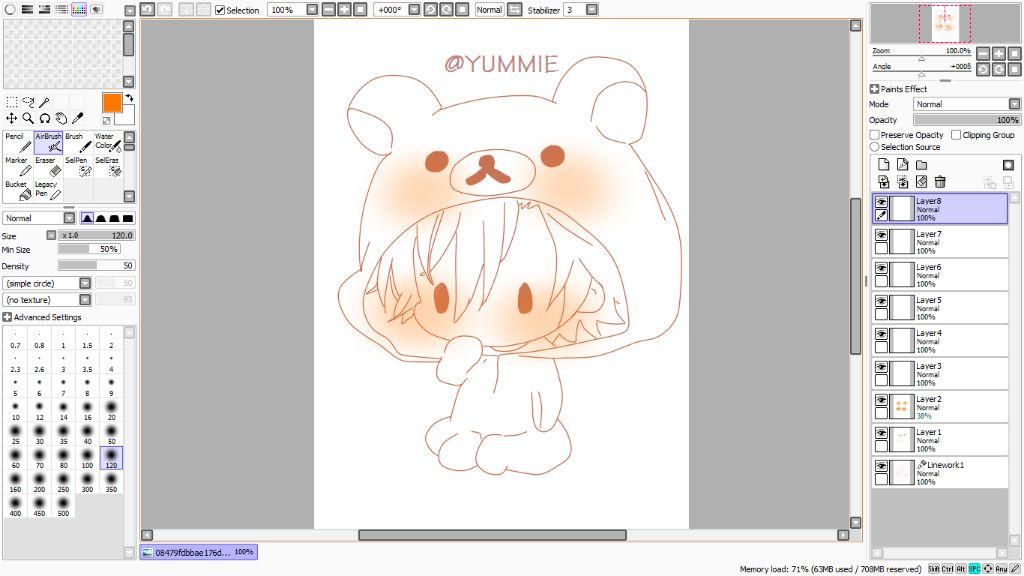The image size is (1024, 576).
Task: Flip view horizontally button in top toolbar
Action: pos(515,10)
